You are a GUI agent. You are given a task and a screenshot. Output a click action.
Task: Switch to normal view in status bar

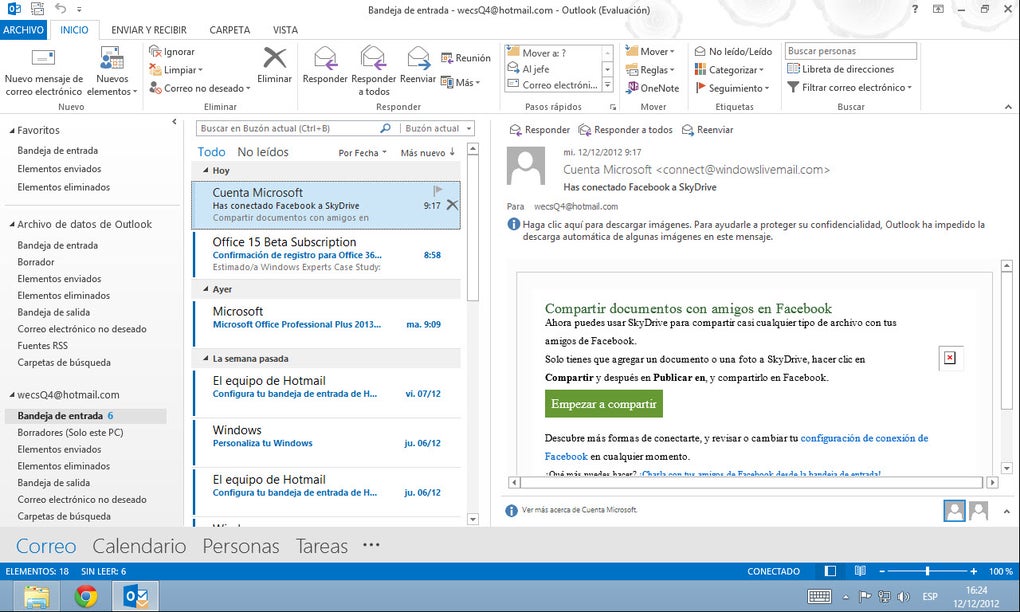pos(830,571)
